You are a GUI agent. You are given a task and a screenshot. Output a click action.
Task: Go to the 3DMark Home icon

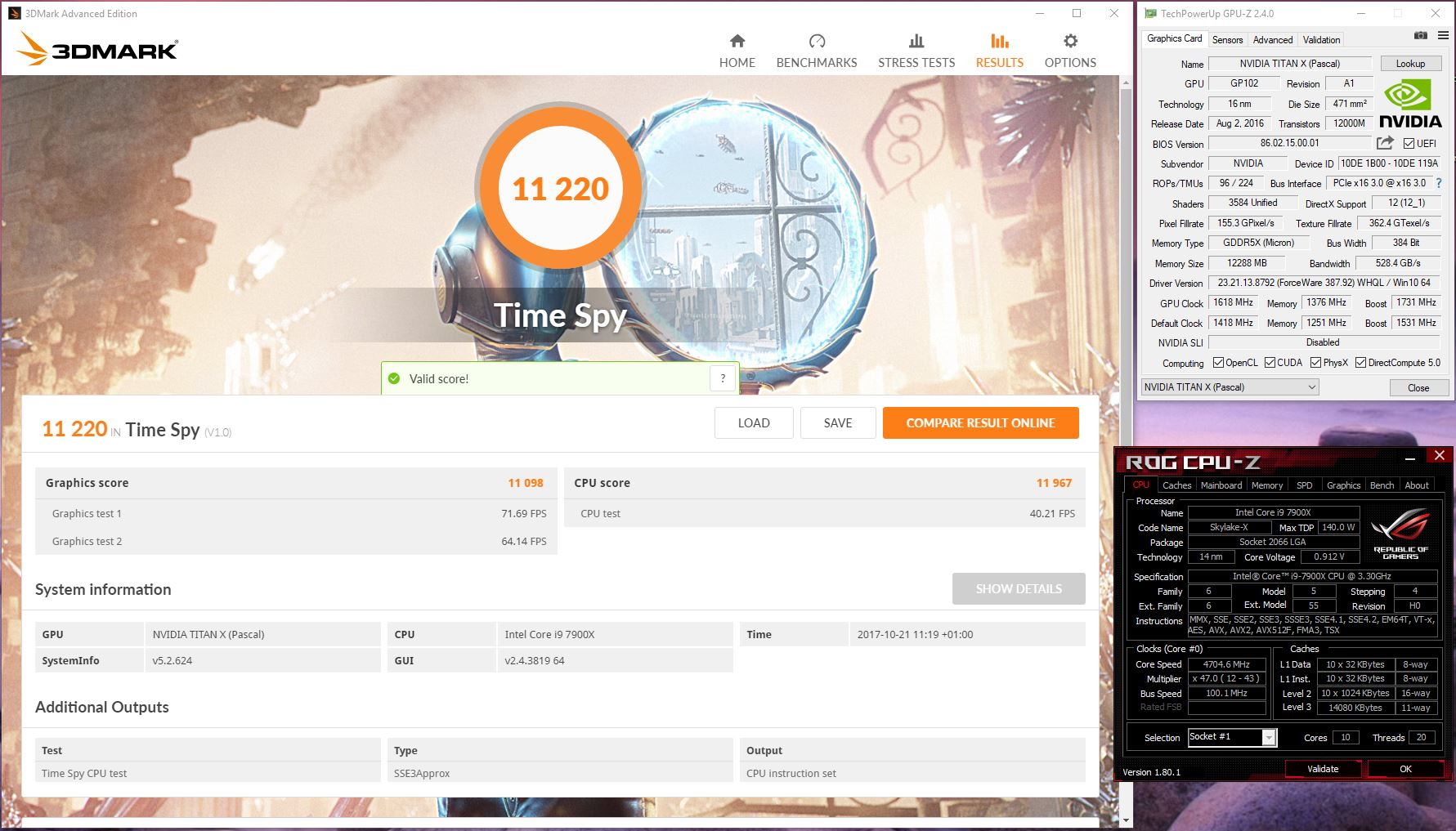(x=737, y=41)
